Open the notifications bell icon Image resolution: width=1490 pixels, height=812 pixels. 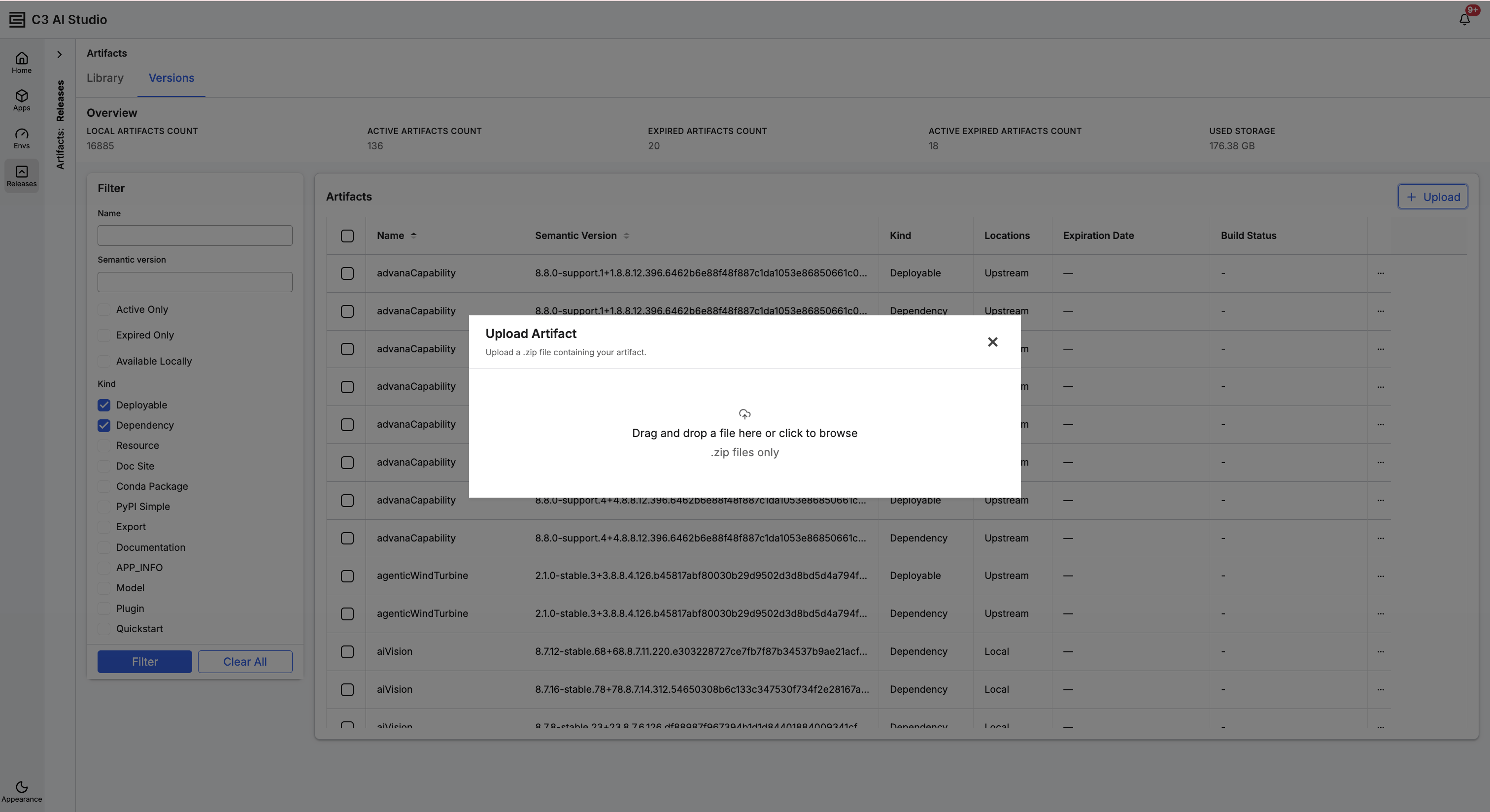point(1464,20)
